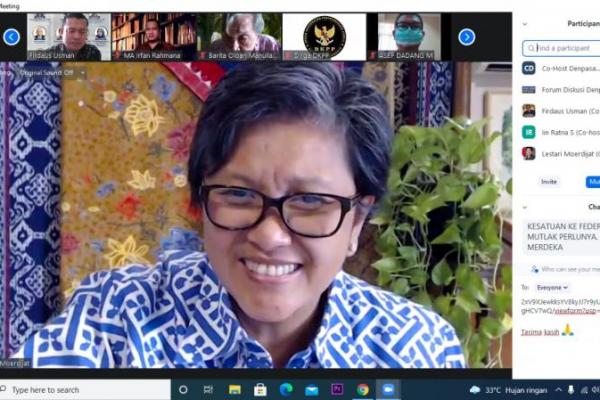The image size is (600, 400).
Task: Switch to Zoom app in taskbar
Action: coord(388,390)
